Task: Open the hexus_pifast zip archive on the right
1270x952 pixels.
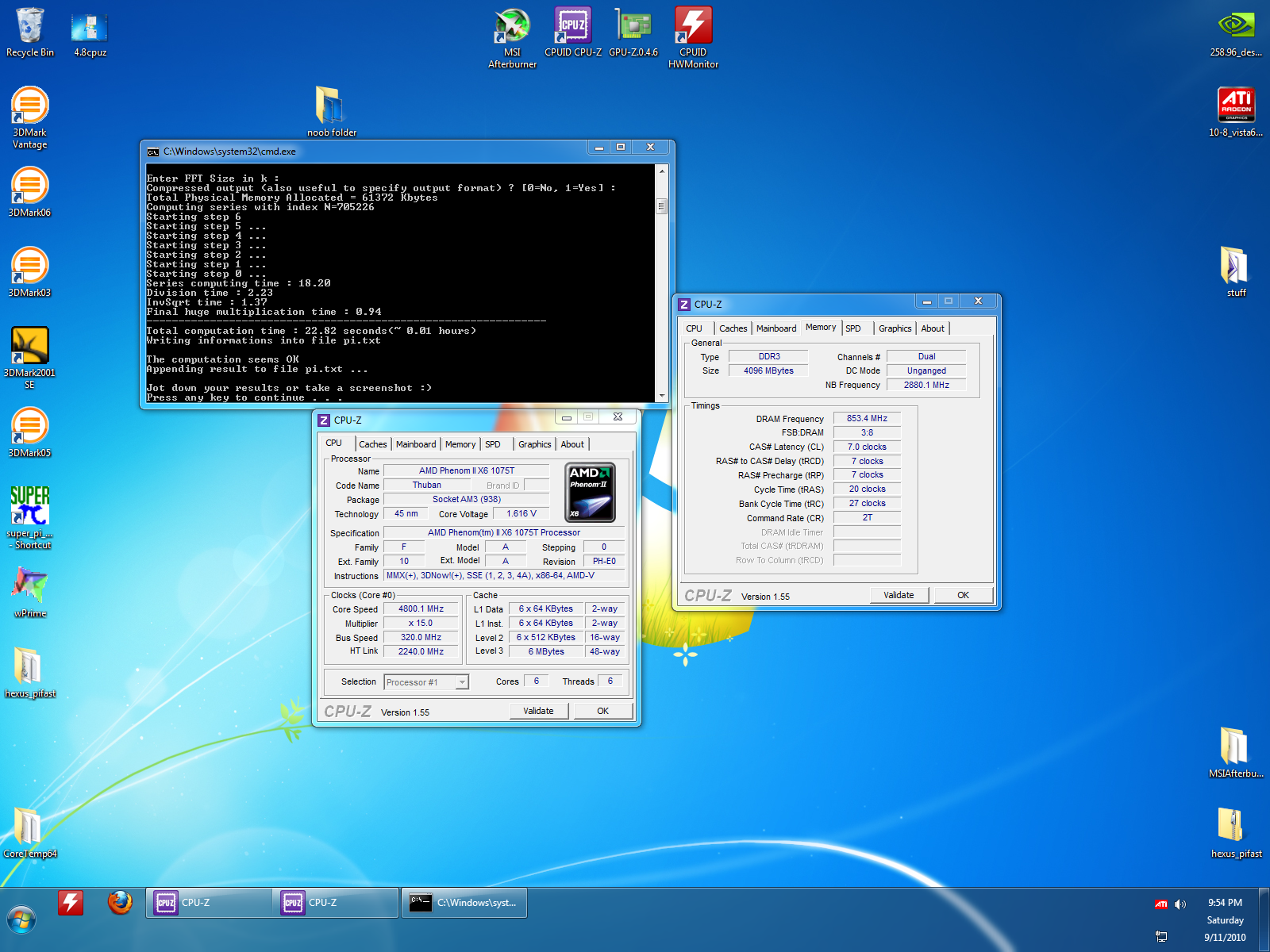Action: click(1236, 833)
